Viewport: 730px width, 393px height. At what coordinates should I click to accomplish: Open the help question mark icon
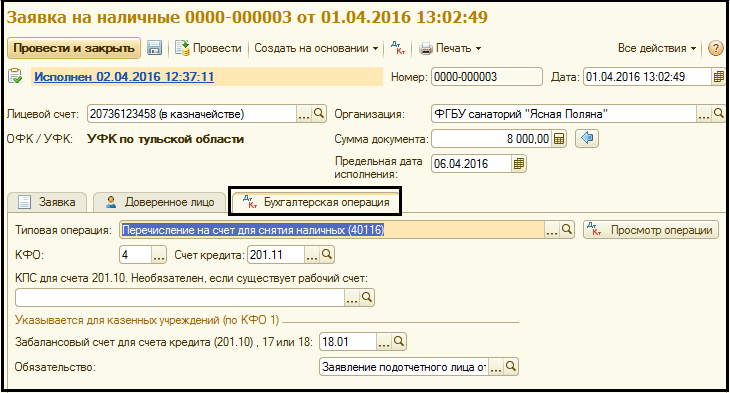716,48
